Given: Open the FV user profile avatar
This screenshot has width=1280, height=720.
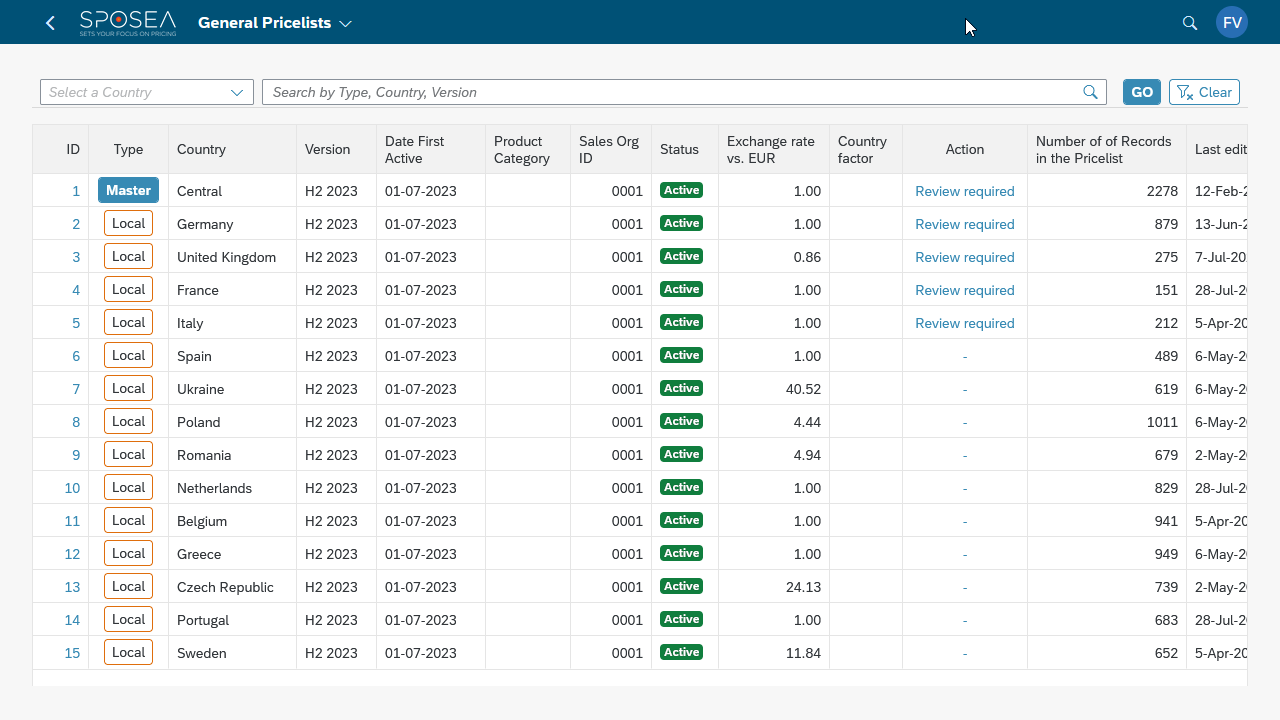Looking at the screenshot, I should tap(1232, 21).
